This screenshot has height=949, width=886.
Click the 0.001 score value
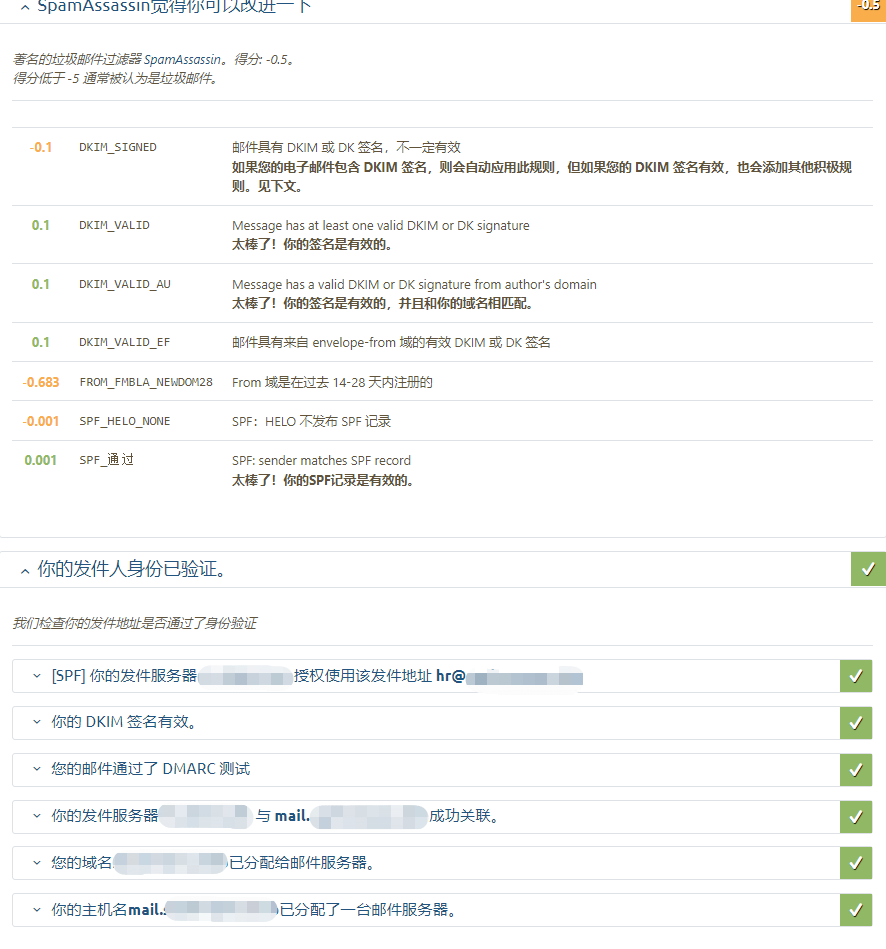[x=41, y=460]
